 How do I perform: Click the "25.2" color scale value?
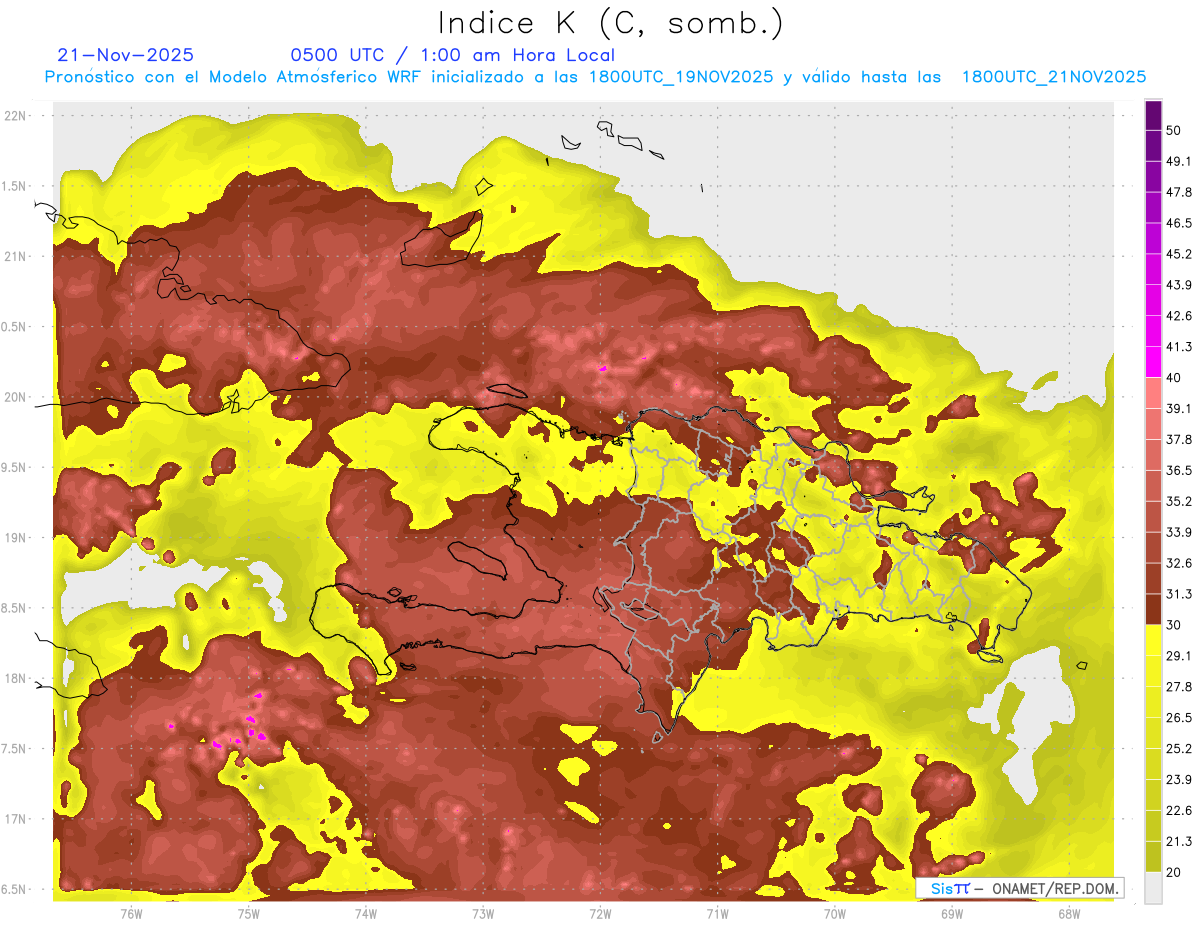pyautogui.click(x=1179, y=748)
